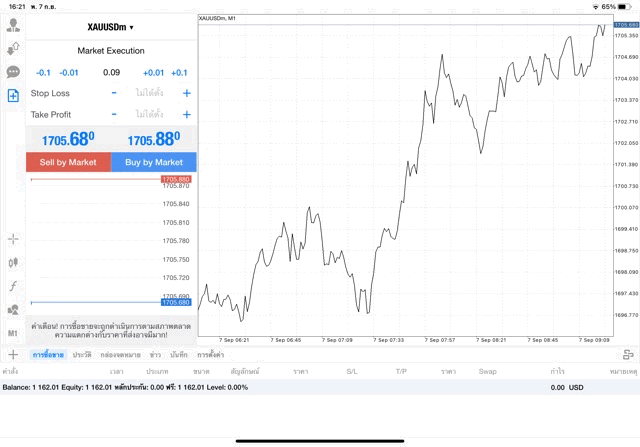Select the crosshair tool

coord(13,239)
